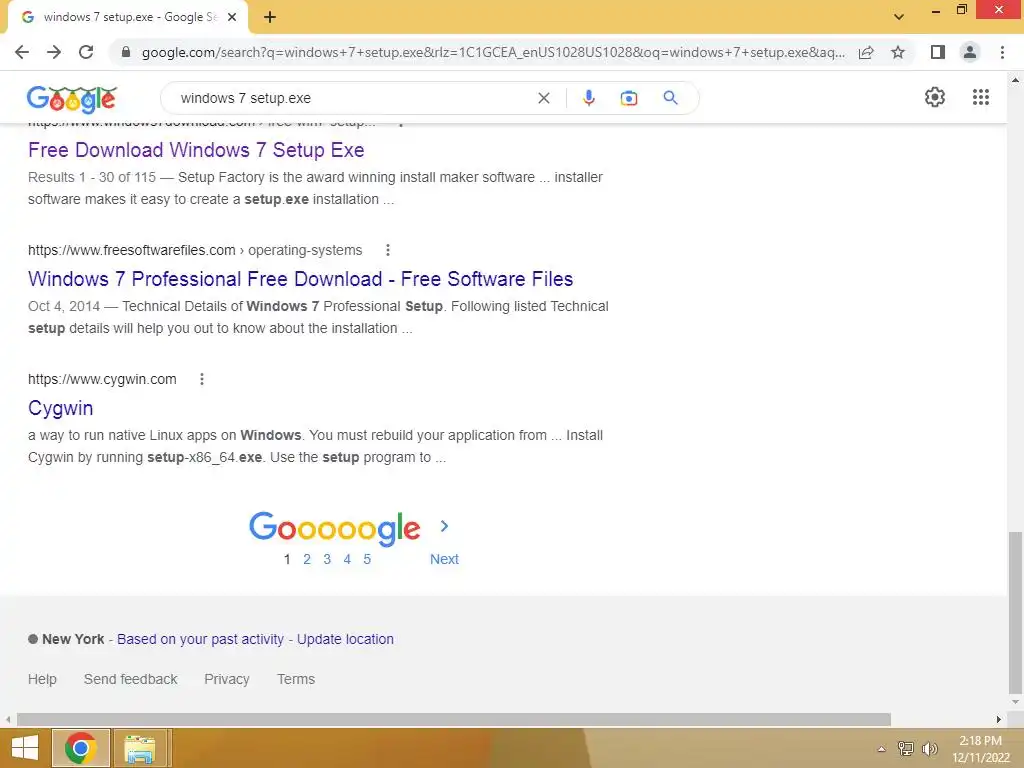Click the Next results link
The image size is (1024, 768).
click(444, 560)
